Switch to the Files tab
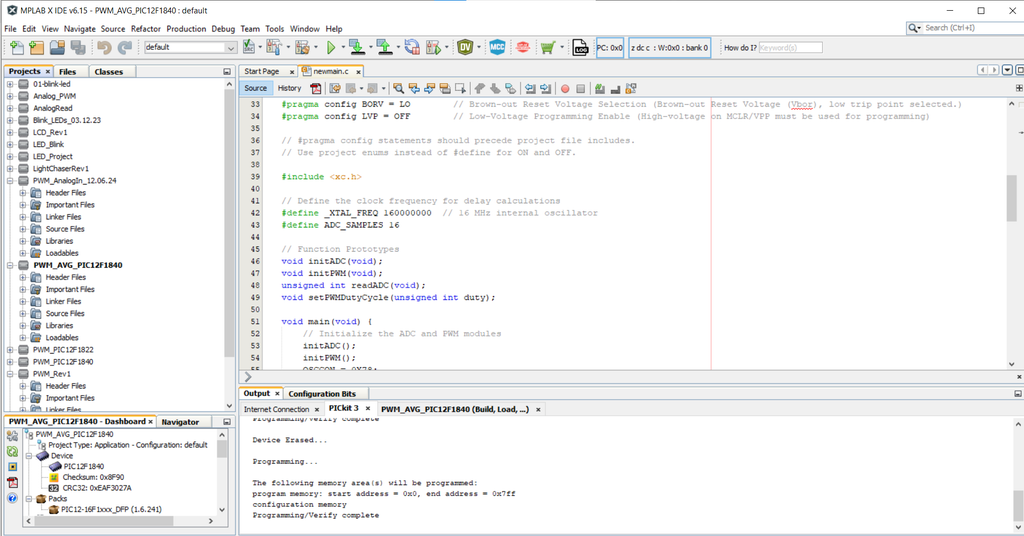Image resolution: width=1024 pixels, height=536 pixels. [67, 72]
